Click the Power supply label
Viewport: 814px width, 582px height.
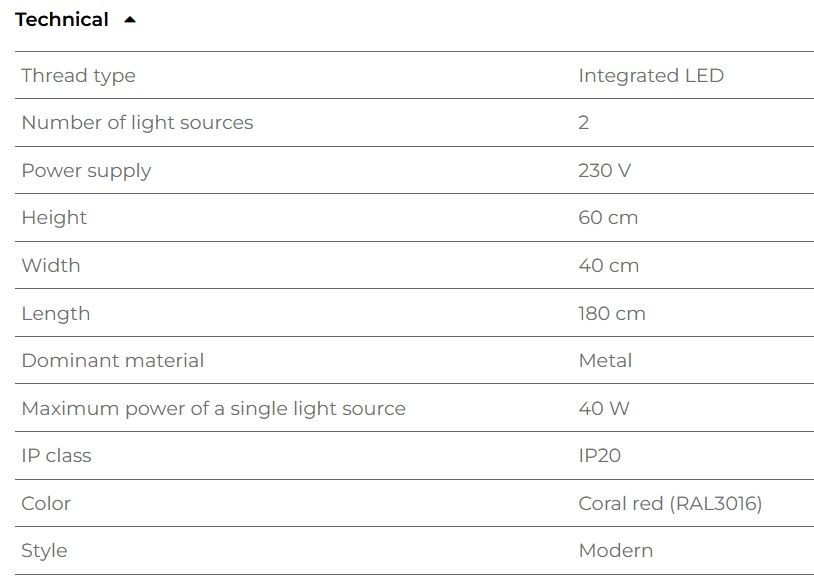[x=86, y=171]
